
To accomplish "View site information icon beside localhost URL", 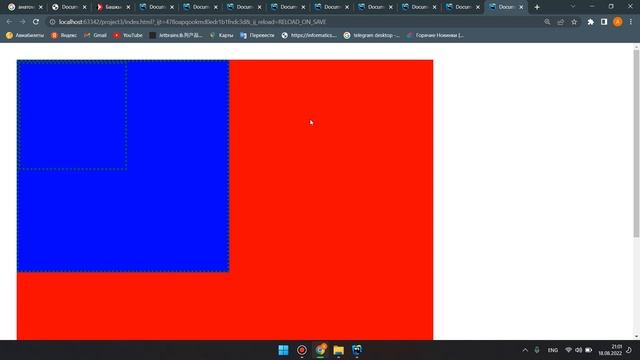I will coord(52,22).
